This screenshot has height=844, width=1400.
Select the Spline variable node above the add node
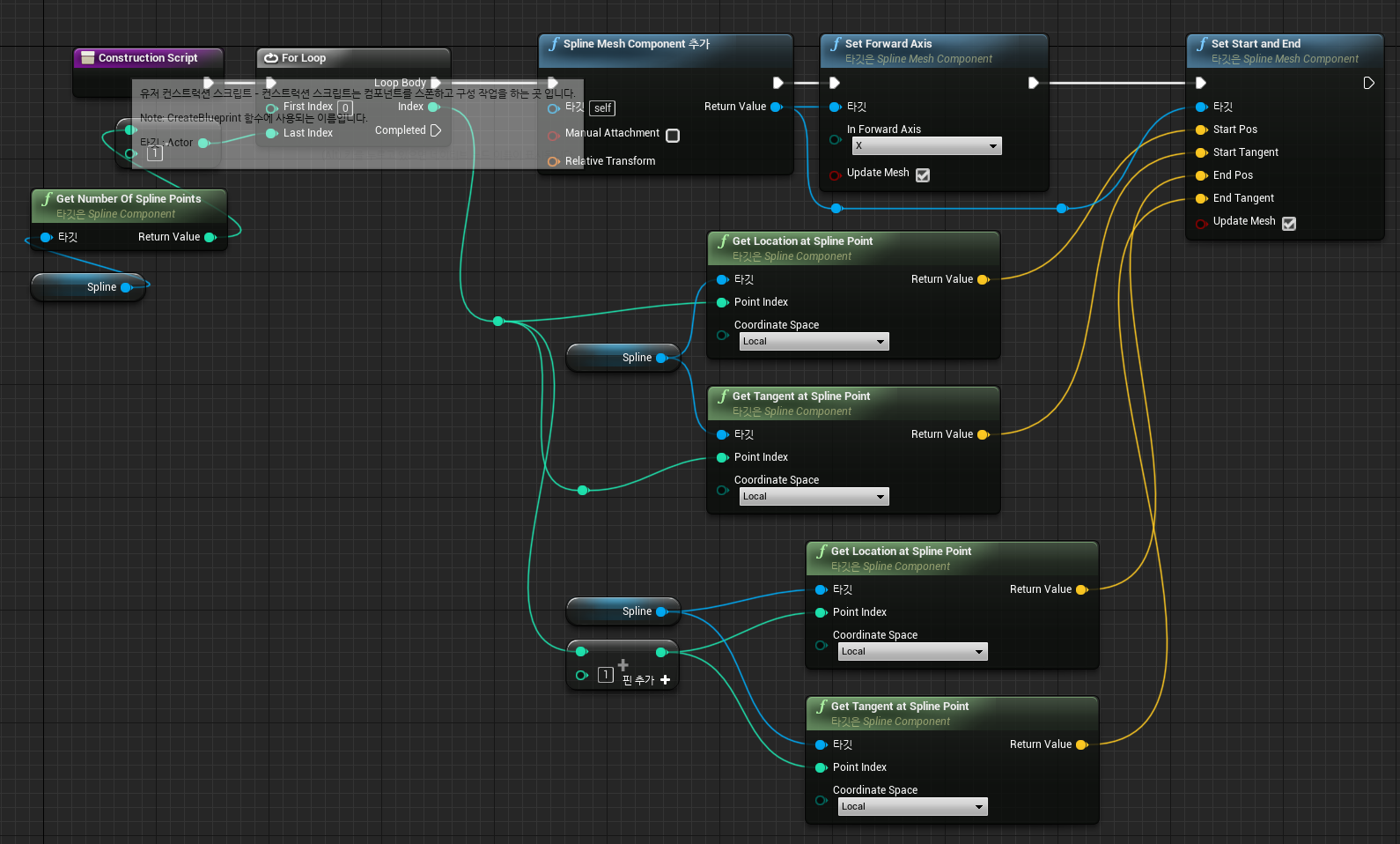coord(623,611)
